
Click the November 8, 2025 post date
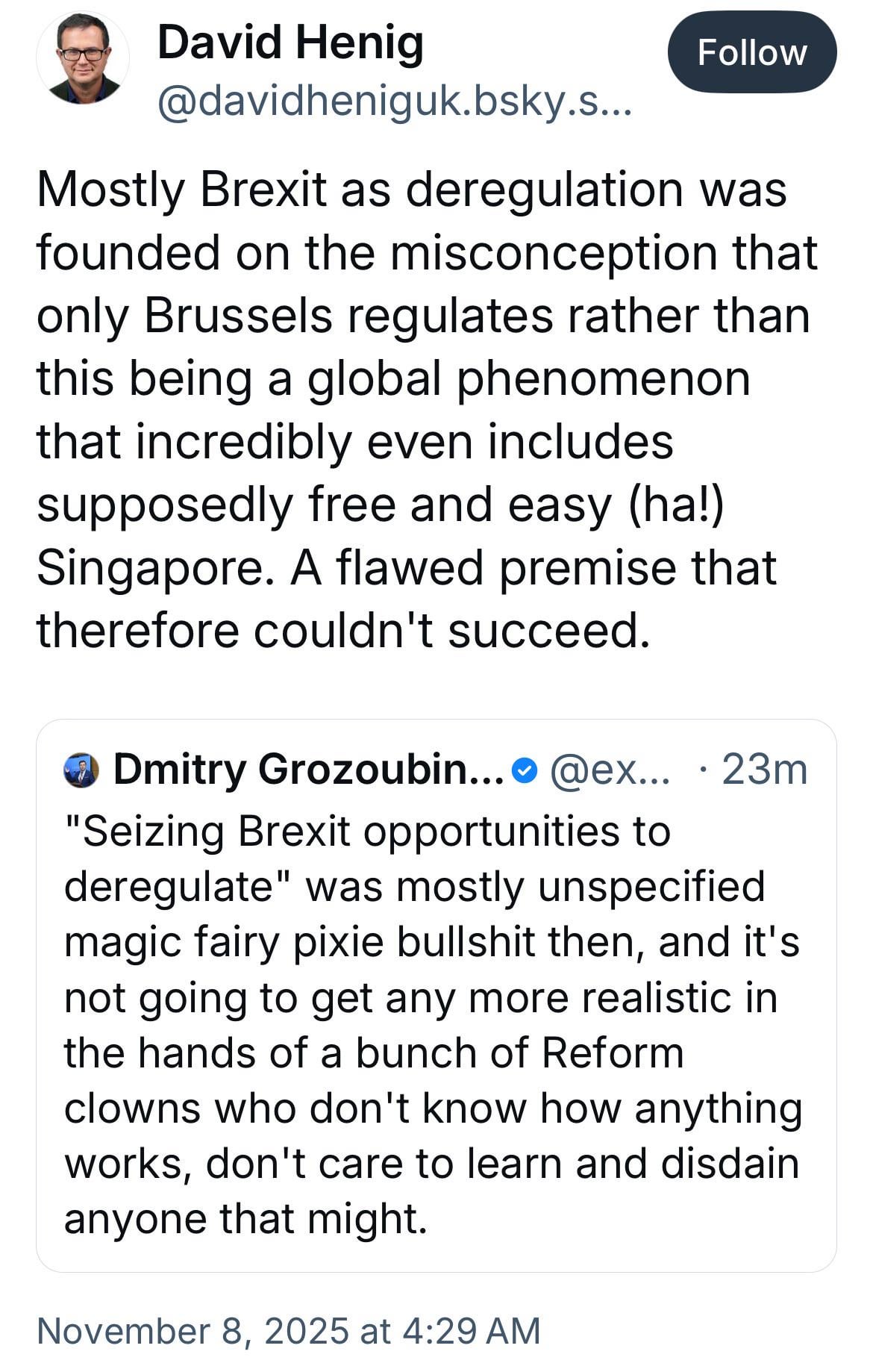coord(288,1330)
